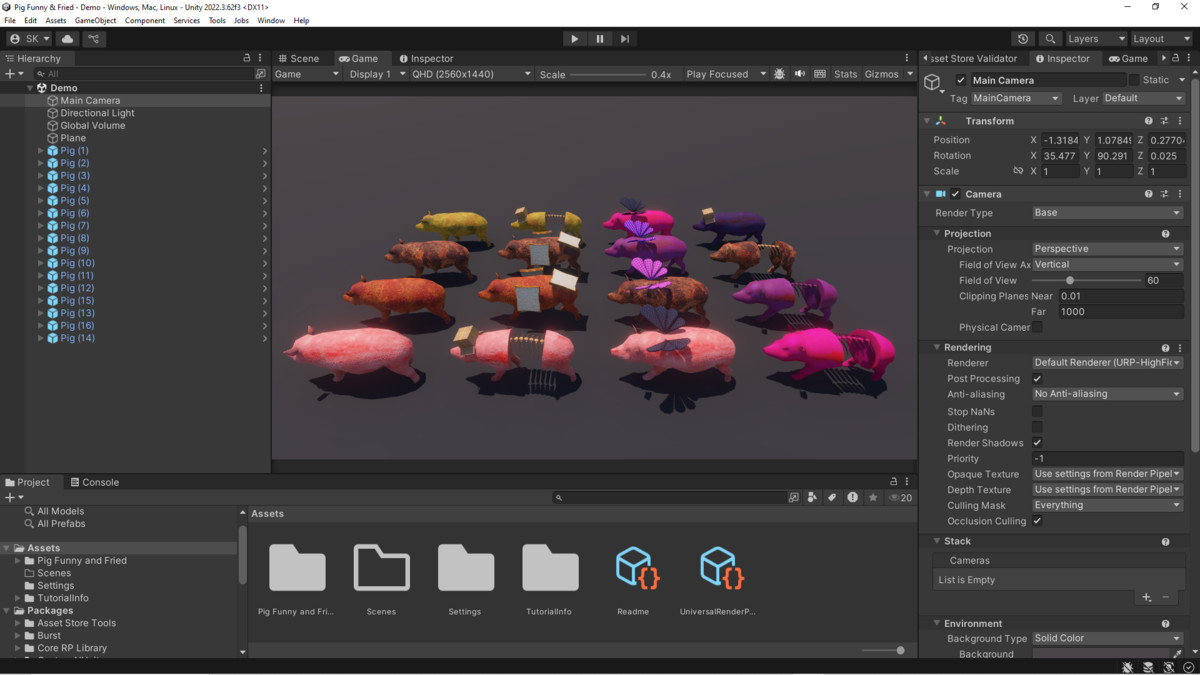Click the Game view bug debugger icon
1200x675 pixels.
(780, 74)
